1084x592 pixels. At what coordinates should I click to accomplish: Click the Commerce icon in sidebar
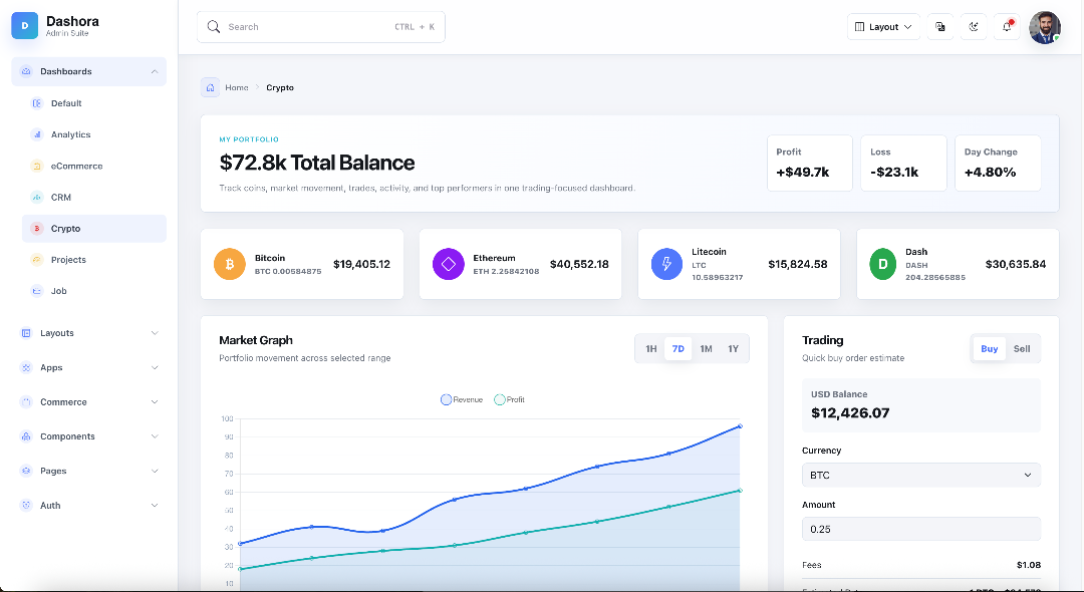coord(26,402)
